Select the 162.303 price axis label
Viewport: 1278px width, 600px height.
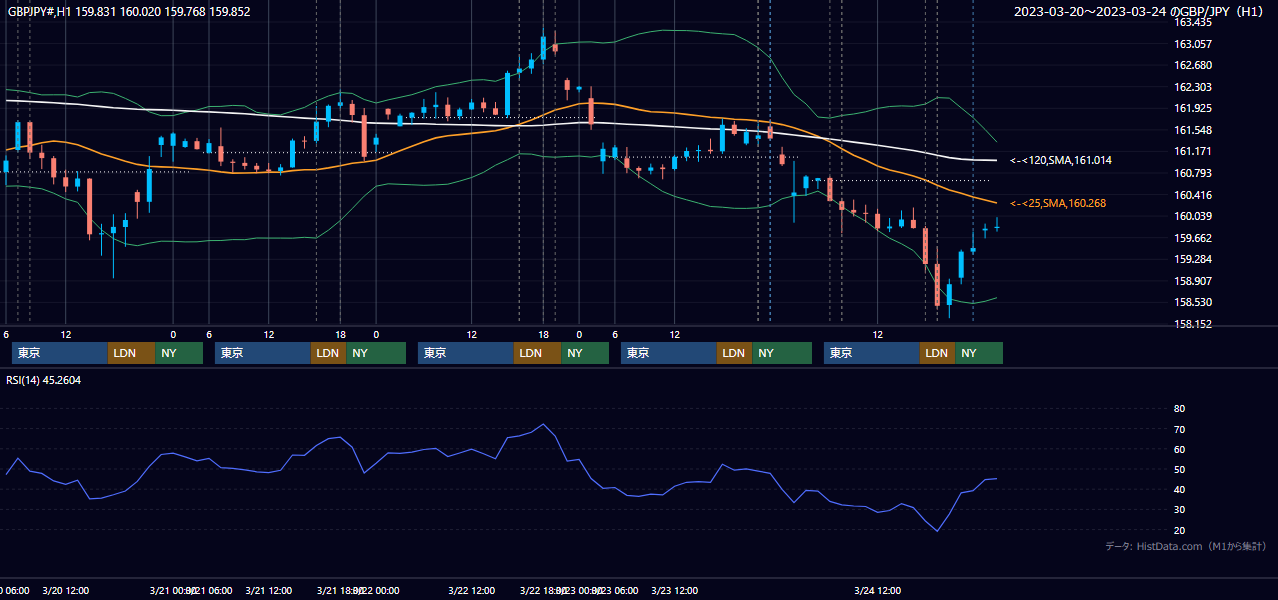[1193, 88]
